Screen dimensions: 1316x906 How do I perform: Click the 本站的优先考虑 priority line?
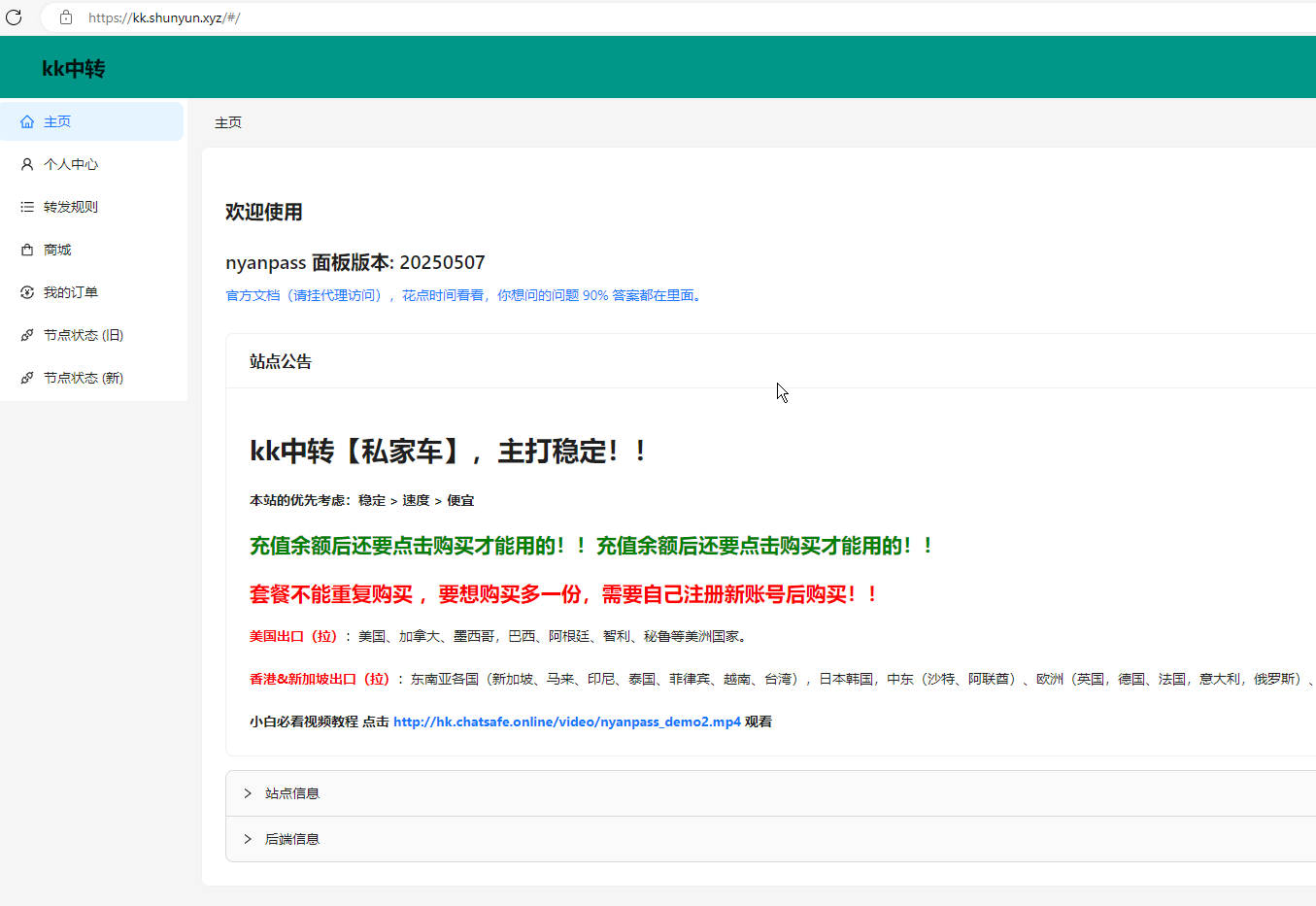(362, 500)
